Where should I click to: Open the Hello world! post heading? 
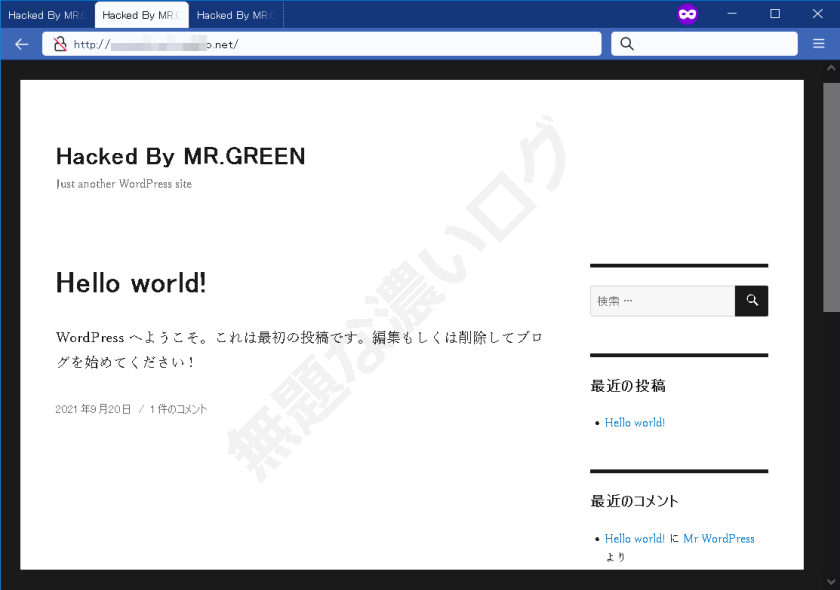click(131, 282)
